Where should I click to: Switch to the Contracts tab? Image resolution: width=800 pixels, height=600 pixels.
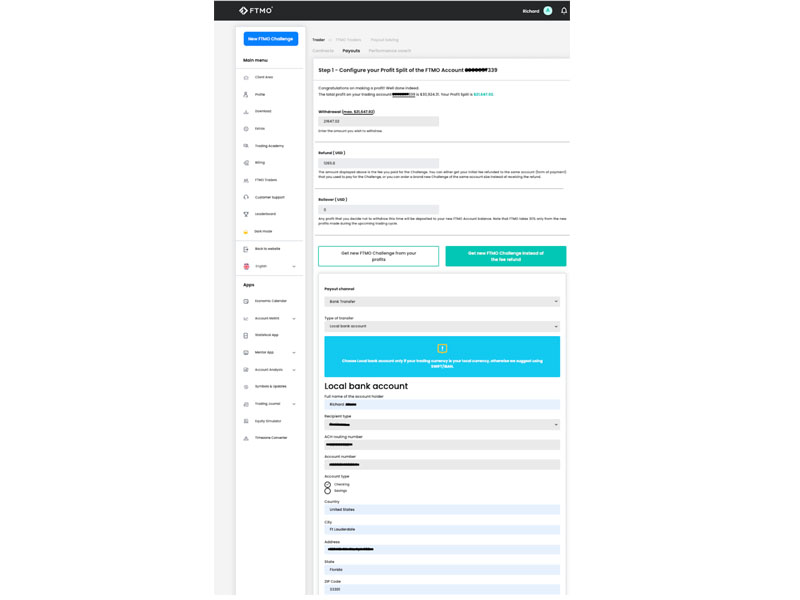click(323, 51)
